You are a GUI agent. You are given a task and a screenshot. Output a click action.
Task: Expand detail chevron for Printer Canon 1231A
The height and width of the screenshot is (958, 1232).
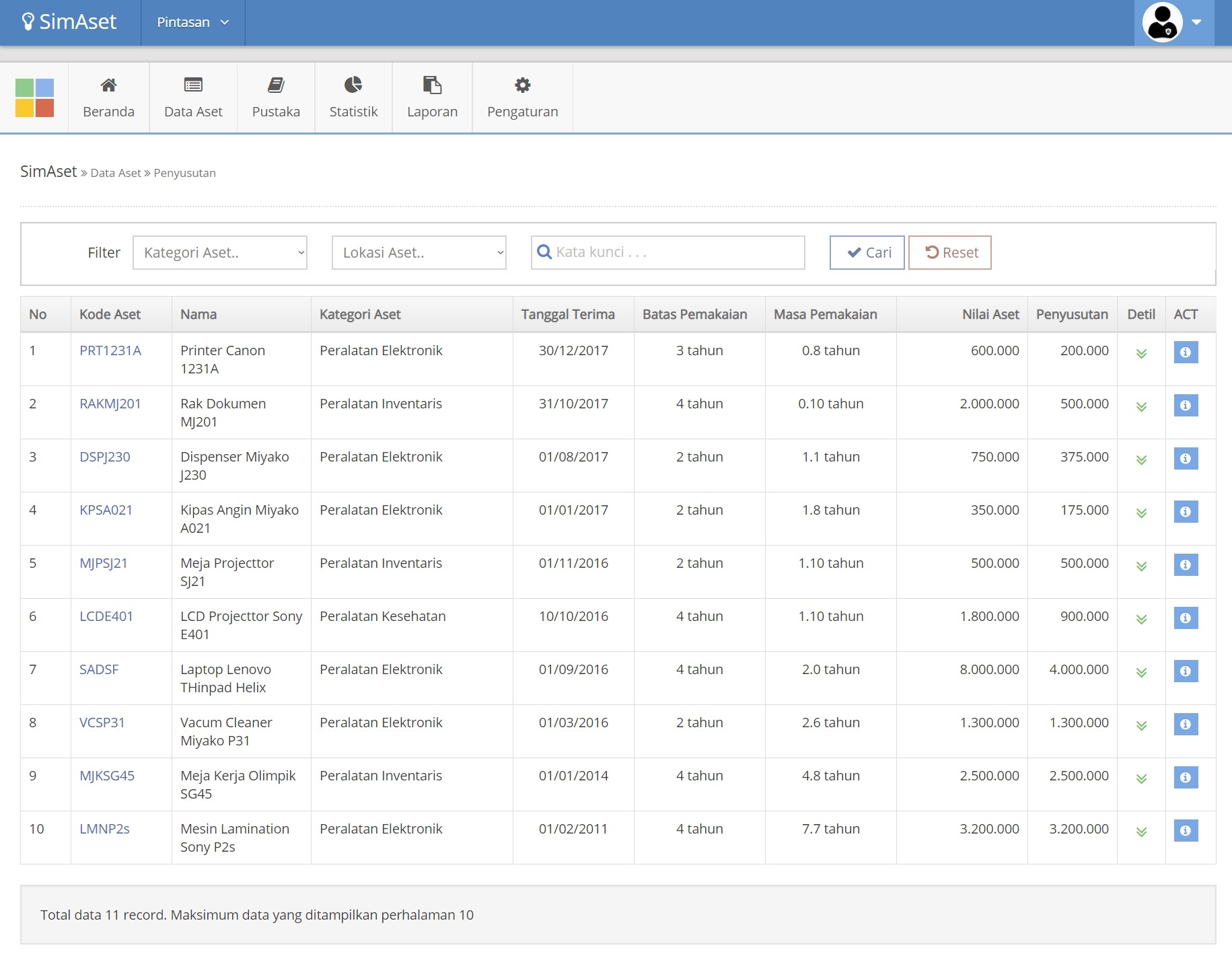click(1141, 354)
